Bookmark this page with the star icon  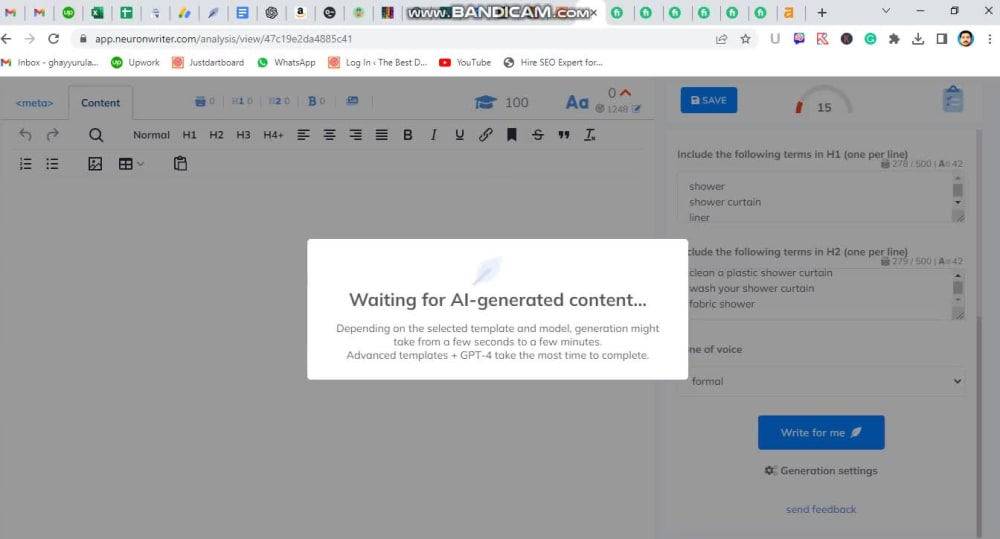[746, 39]
